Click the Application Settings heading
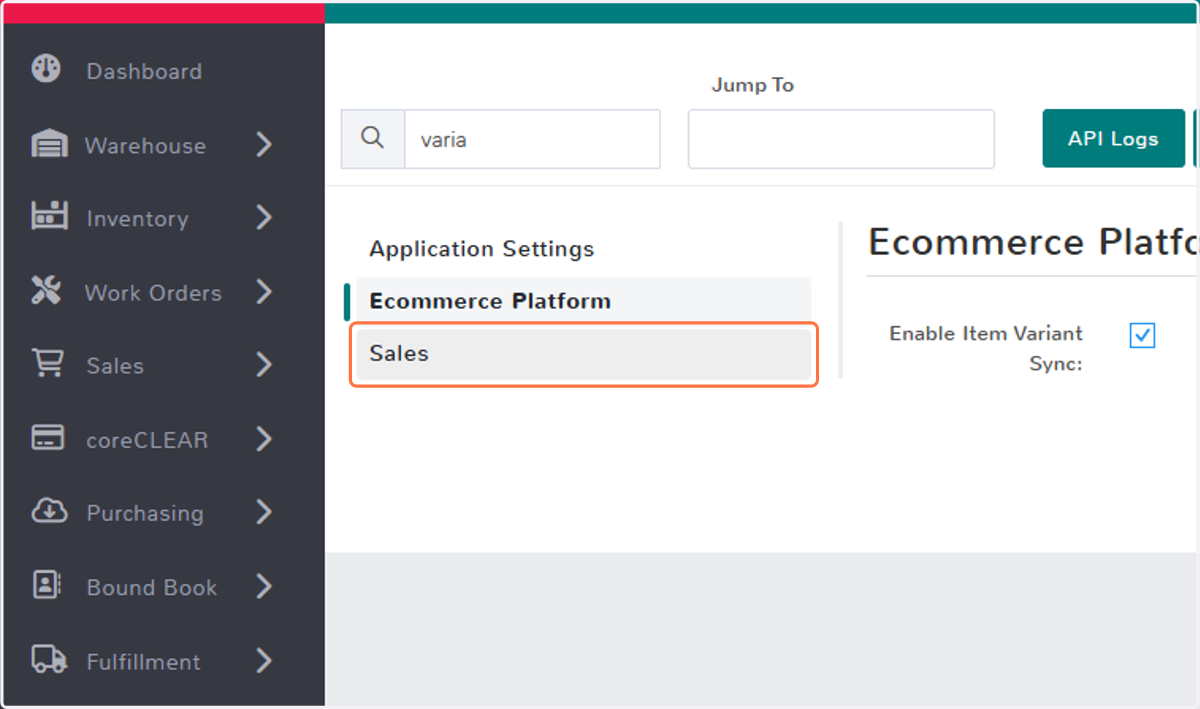This screenshot has width=1200, height=709. point(482,249)
